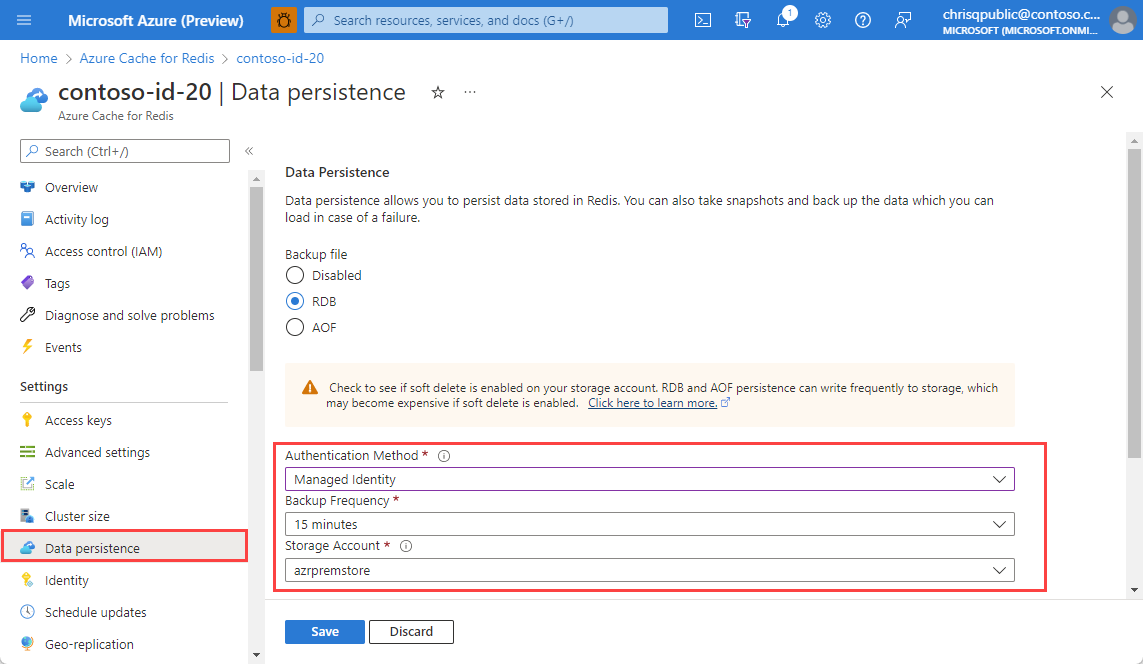Expand the Backup Frequency dropdown
1143x664 pixels.
point(650,524)
